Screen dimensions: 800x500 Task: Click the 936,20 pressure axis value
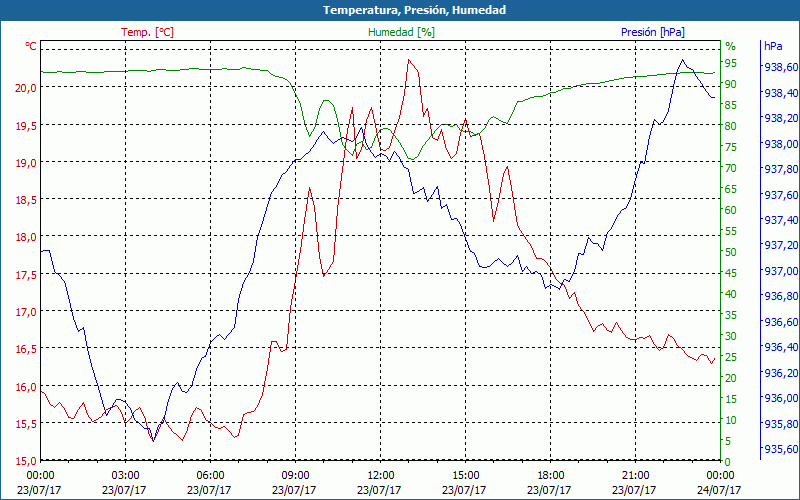781,373
